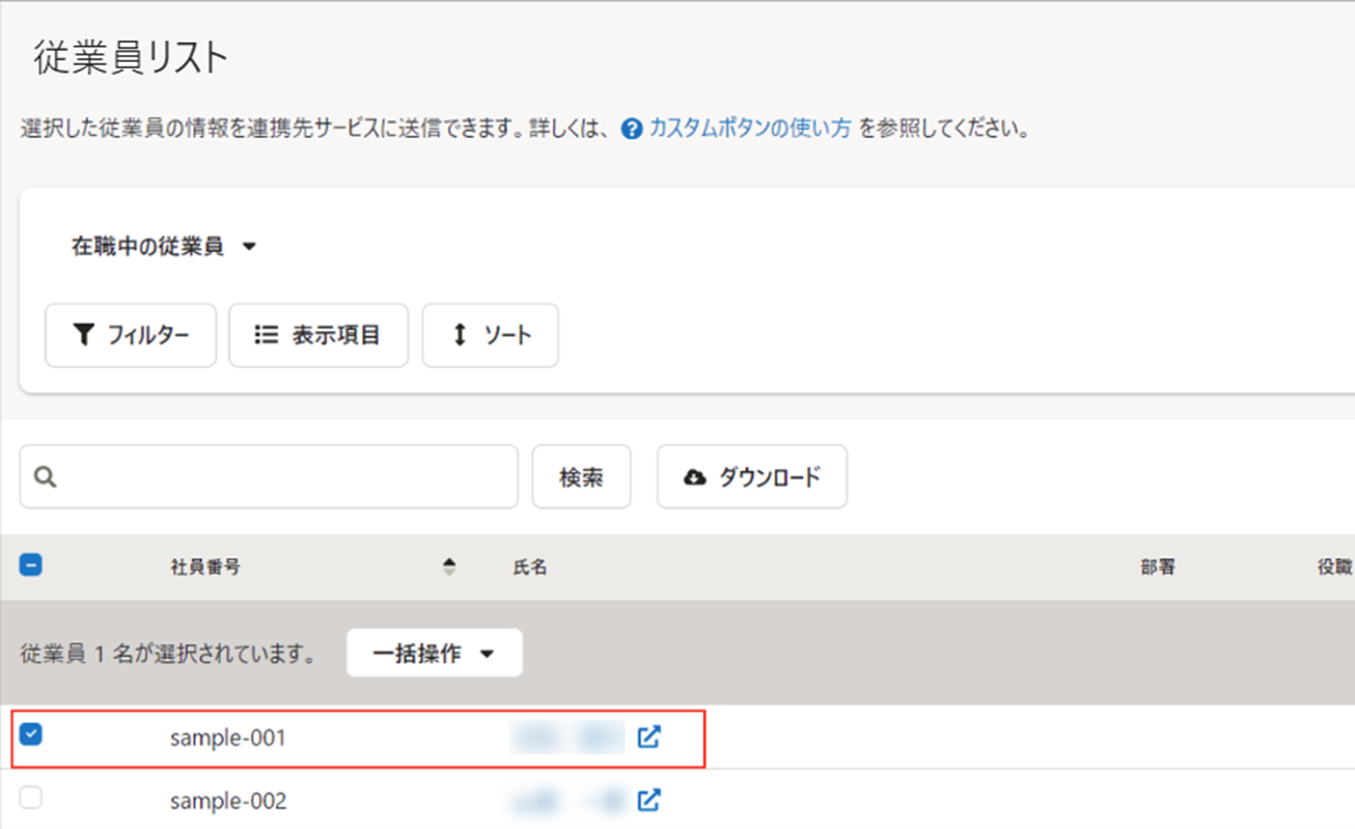Click the sort arrows beside 社員番号
The image size is (1355, 829).
point(449,567)
